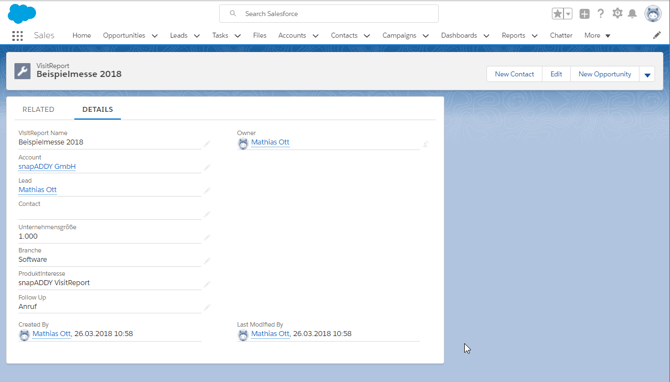The width and height of the screenshot is (670, 382).
Task: Expand the Accounts menu chevron
Action: click(315, 36)
